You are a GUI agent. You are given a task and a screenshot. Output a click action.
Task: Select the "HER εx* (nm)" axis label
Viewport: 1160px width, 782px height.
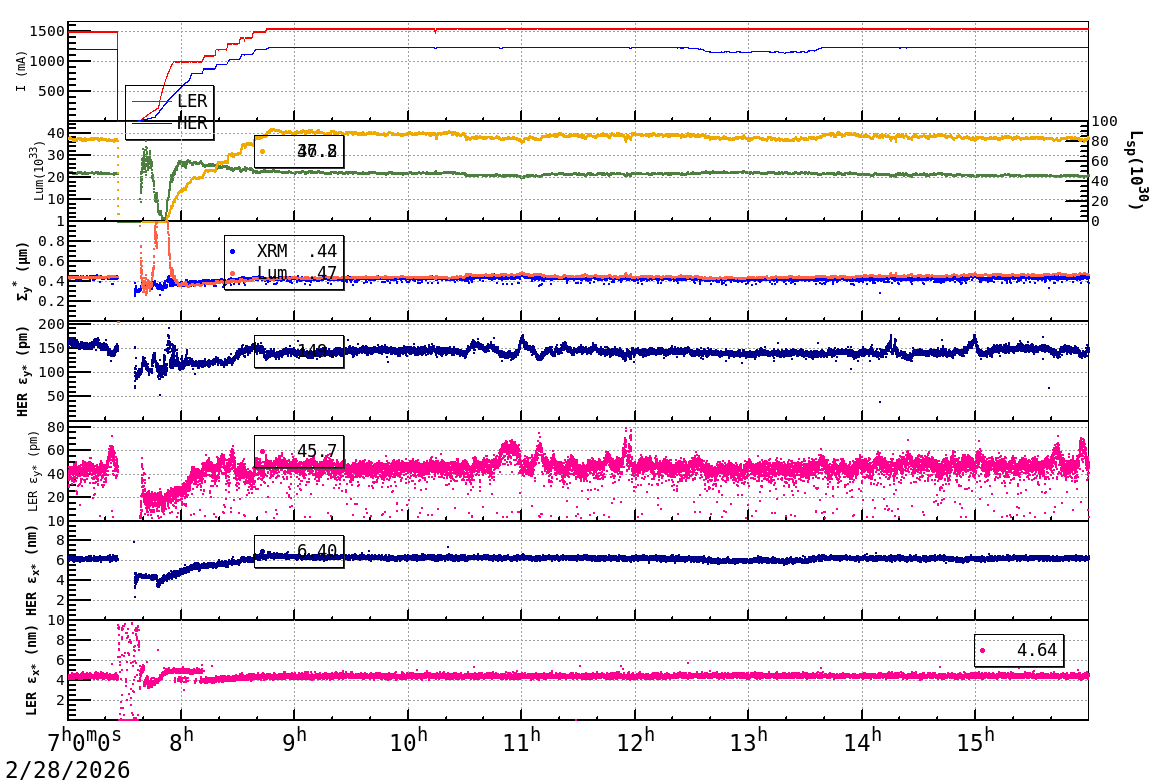pyautogui.click(x=31, y=570)
